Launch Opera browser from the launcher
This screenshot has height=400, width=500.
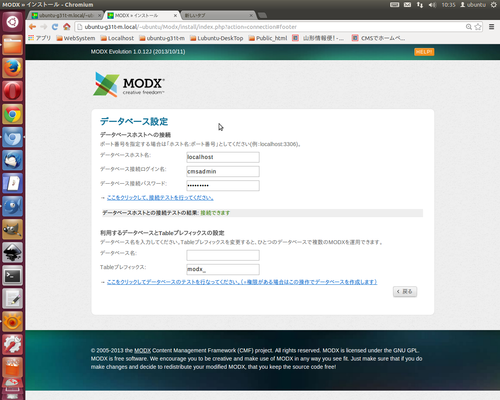(x=12, y=91)
